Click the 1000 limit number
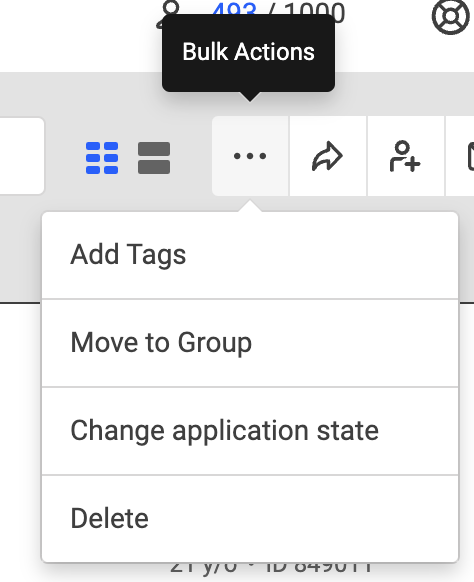 (x=315, y=11)
